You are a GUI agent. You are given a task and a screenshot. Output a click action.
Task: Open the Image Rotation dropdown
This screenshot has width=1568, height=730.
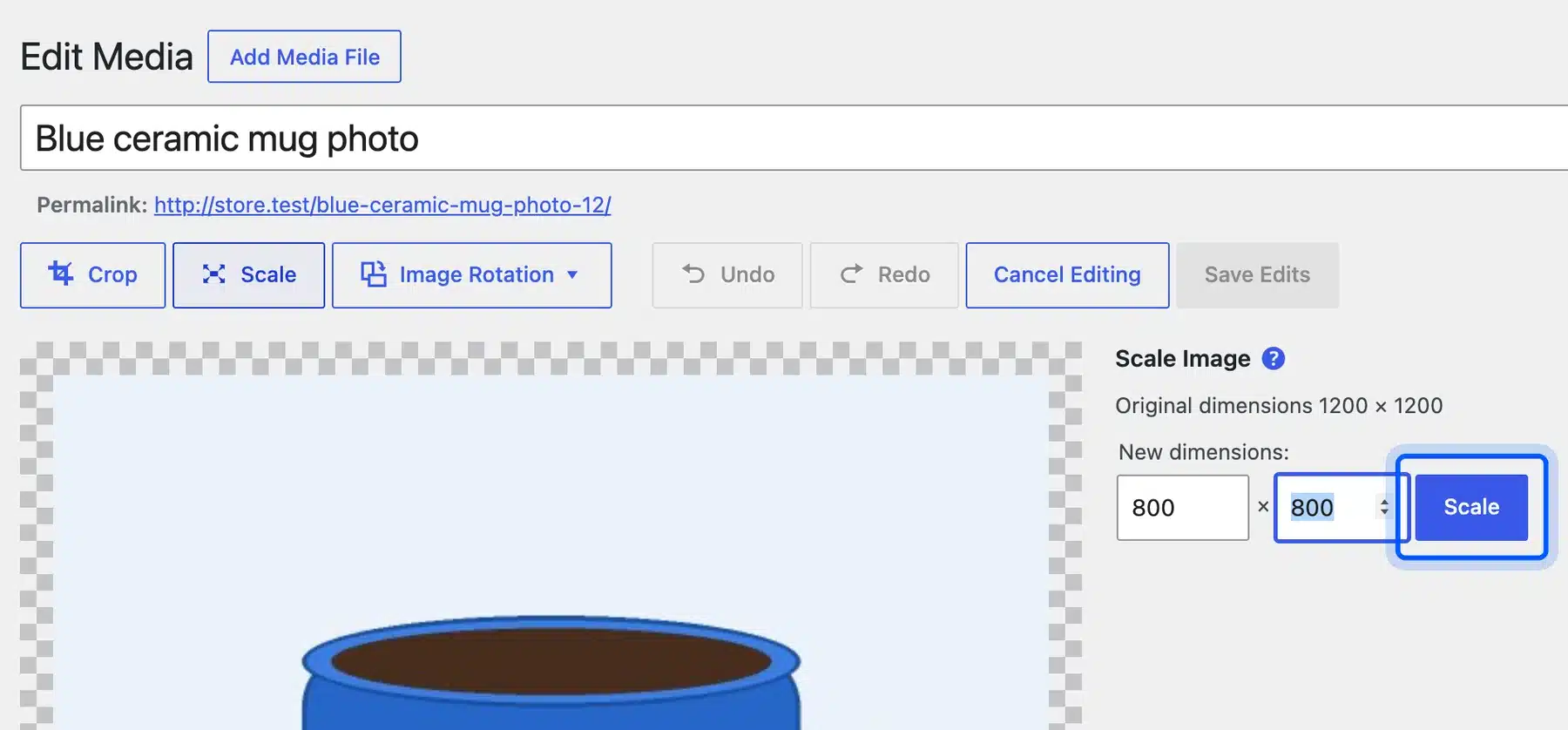click(x=471, y=274)
